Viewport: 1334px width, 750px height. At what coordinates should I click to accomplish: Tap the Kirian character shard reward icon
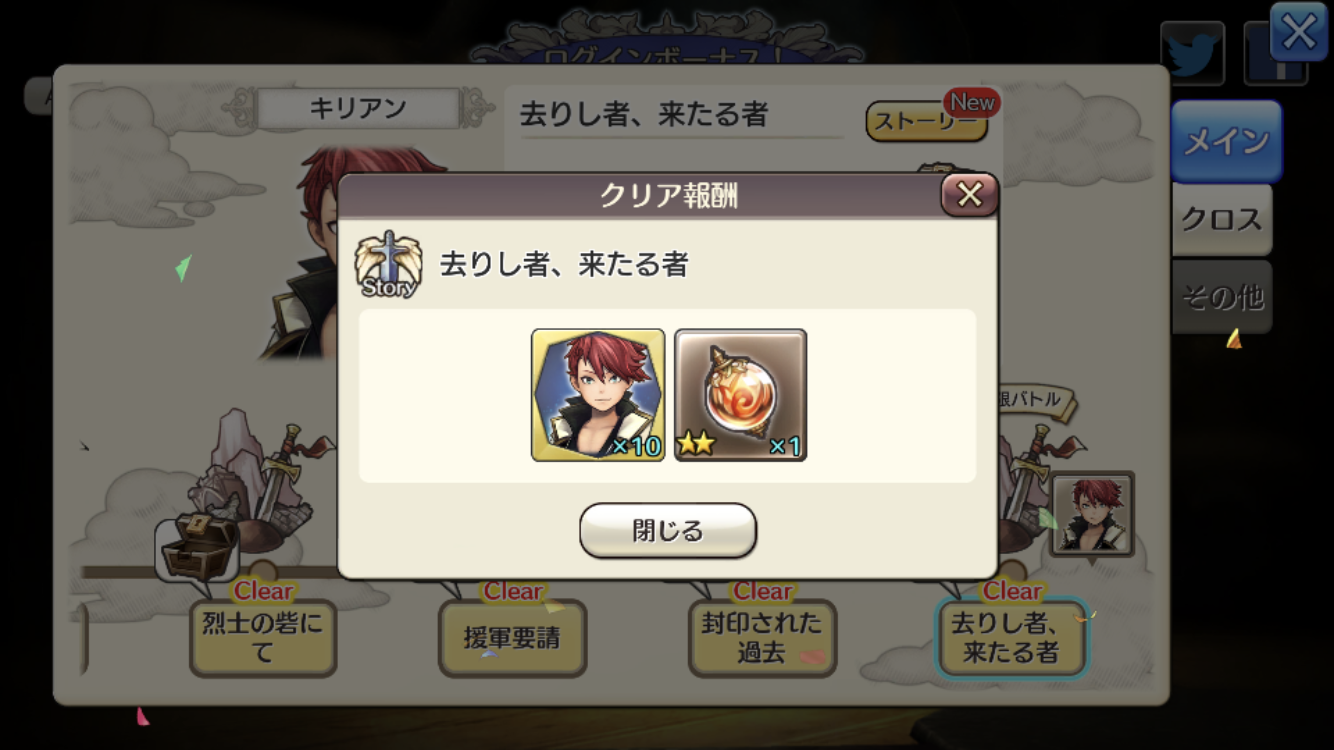click(598, 395)
